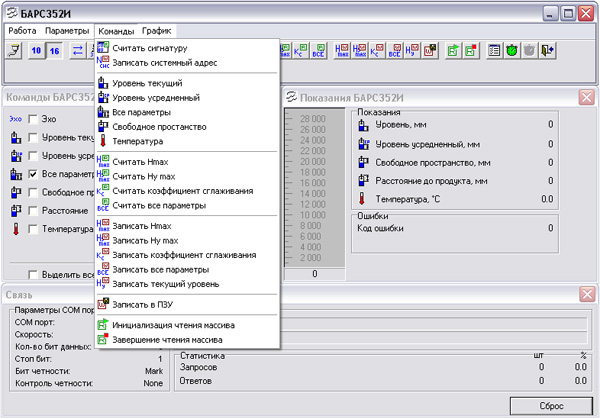Image resolution: width=600 pixels, height=419 pixels.
Task: Enable the Уровень текущий checkbox in commands panel
Action: pos(33,138)
